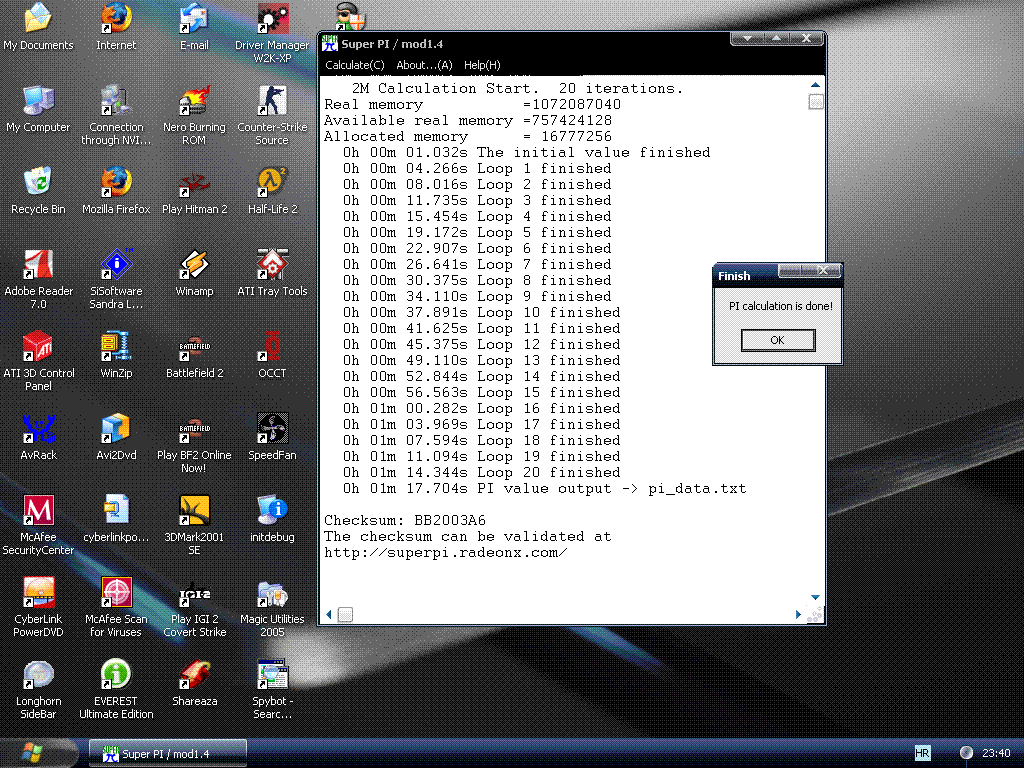Select the SpeedFan desktop icon
This screenshot has width=1024, height=768.
pos(272,431)
